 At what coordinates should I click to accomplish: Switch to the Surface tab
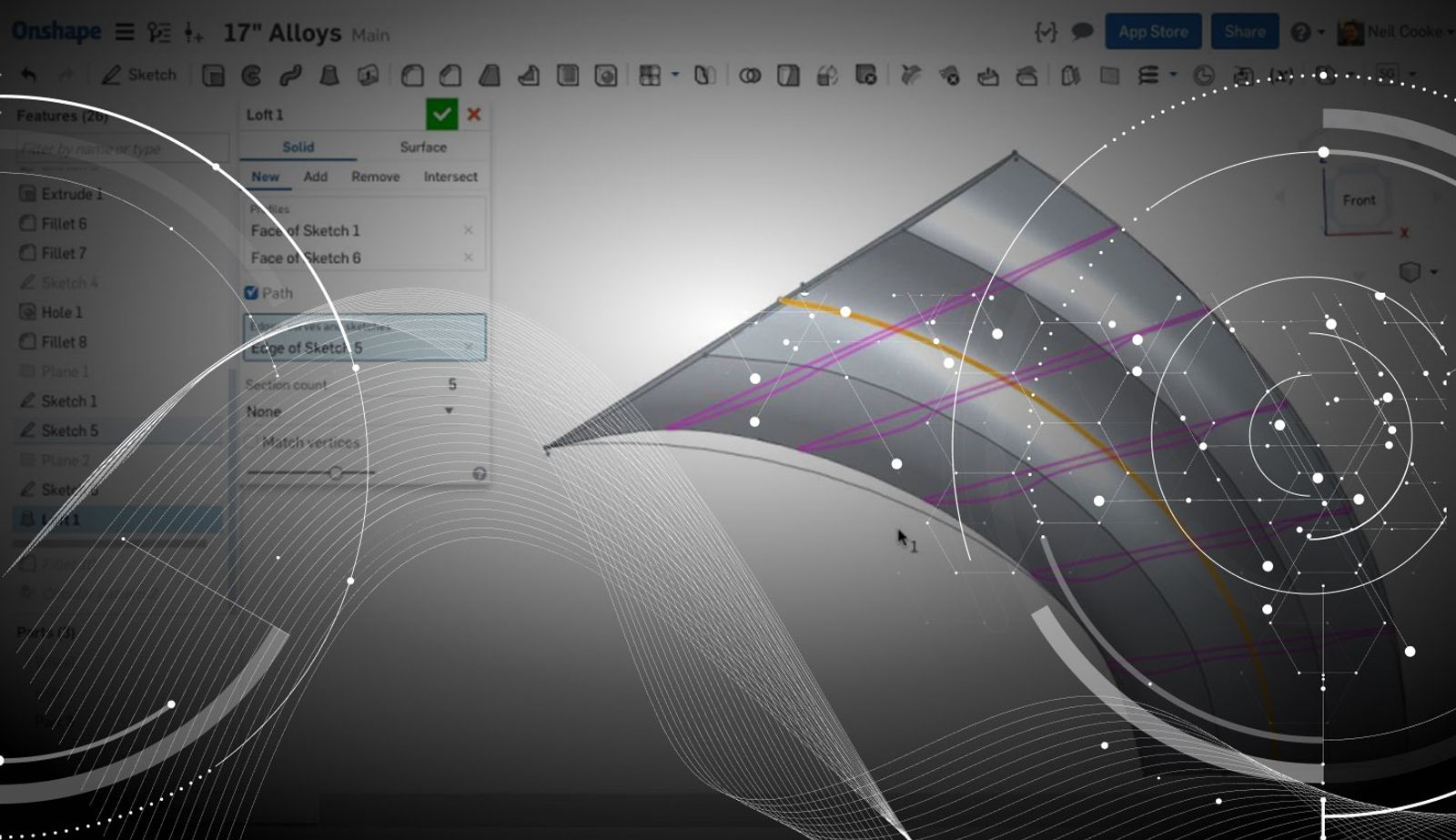point(423,147)
